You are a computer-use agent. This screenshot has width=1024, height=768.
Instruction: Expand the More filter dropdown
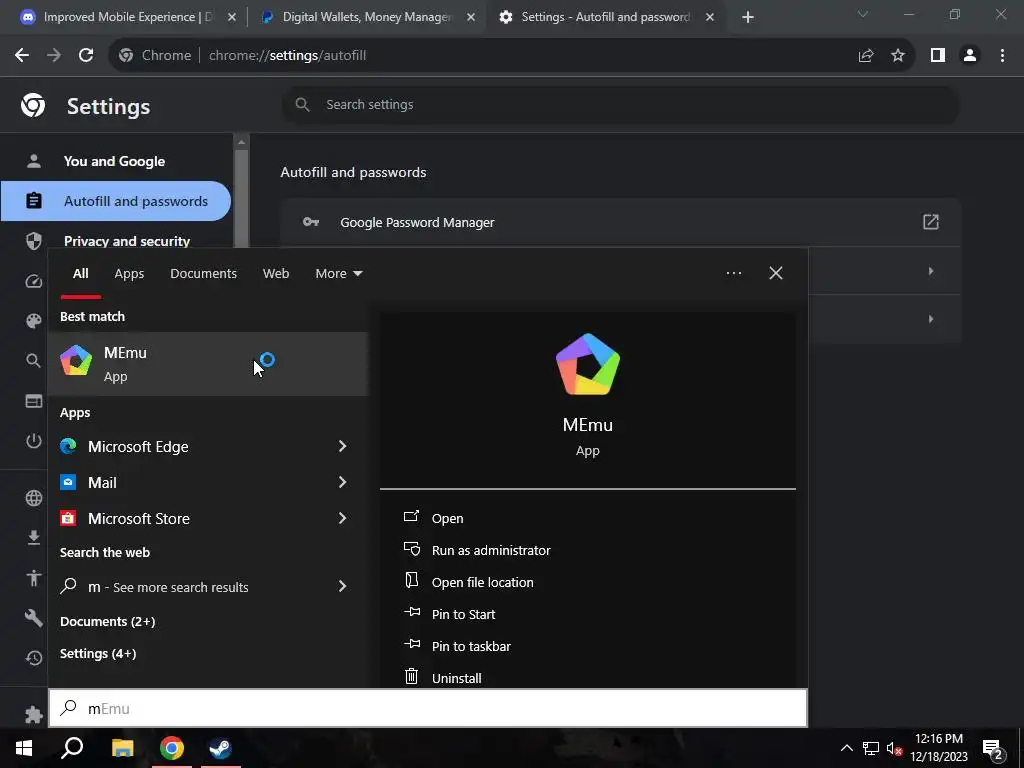[338, 274]
